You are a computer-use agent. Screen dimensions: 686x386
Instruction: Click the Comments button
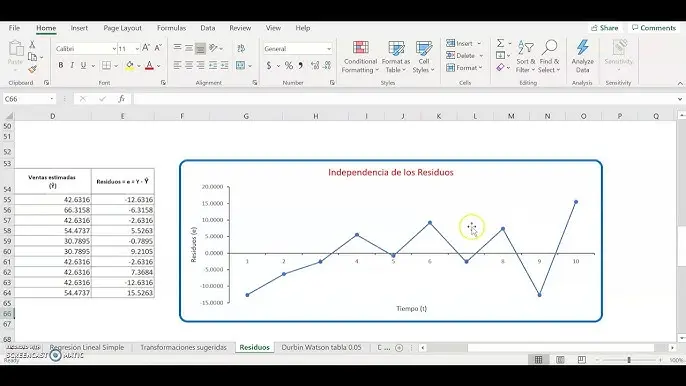click(654, 28)
